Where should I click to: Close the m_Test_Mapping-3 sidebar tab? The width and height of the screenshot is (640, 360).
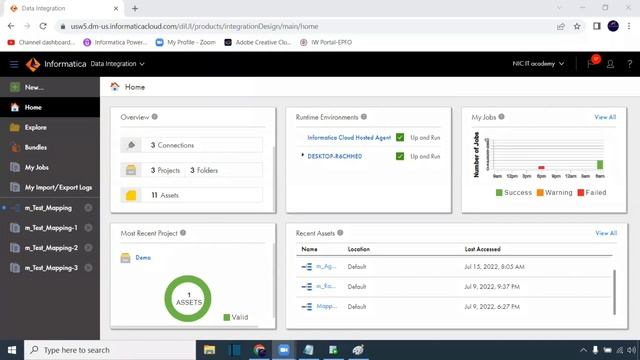click(x=88, y=268)
